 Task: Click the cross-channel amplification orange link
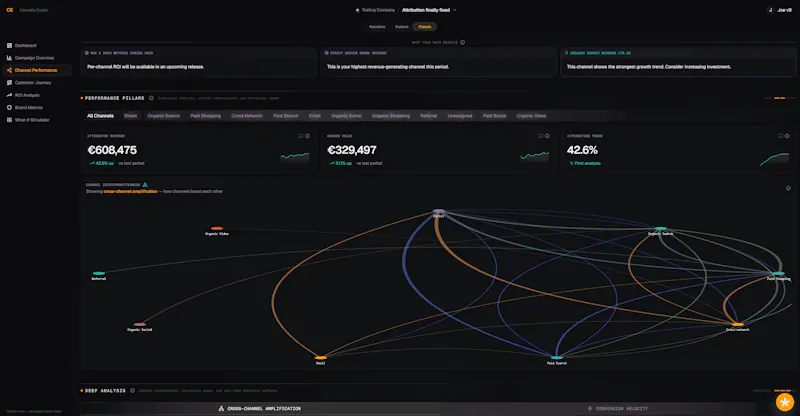tap(131, 191)
